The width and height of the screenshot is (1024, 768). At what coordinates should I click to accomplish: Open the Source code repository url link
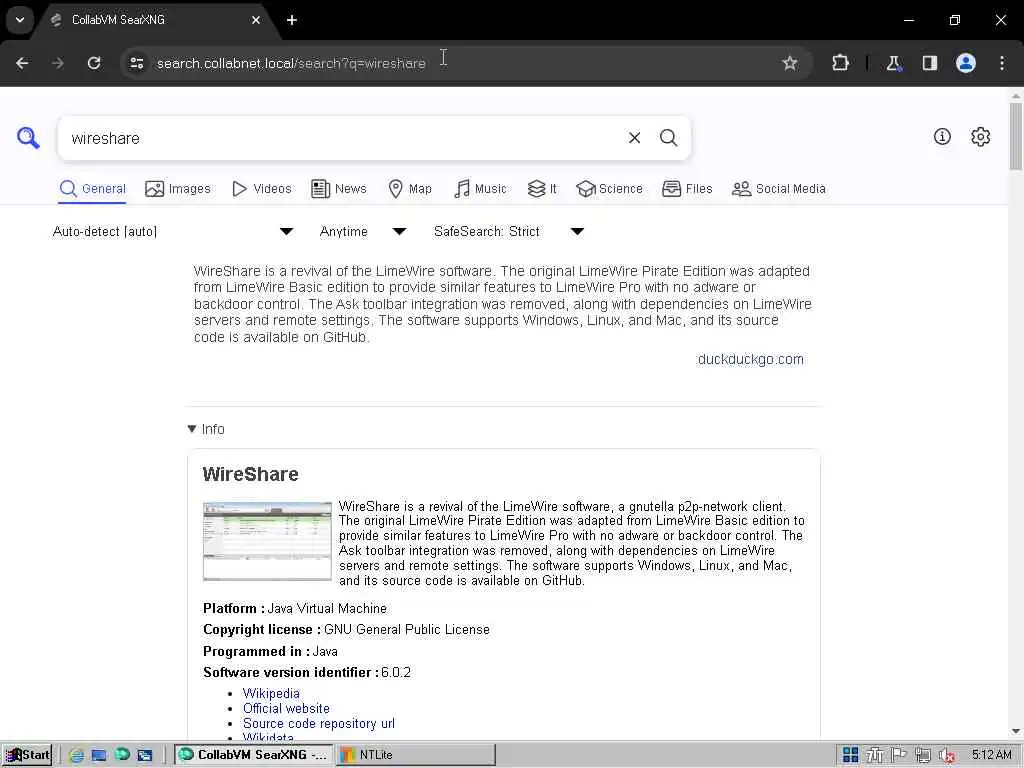[319, 724]
